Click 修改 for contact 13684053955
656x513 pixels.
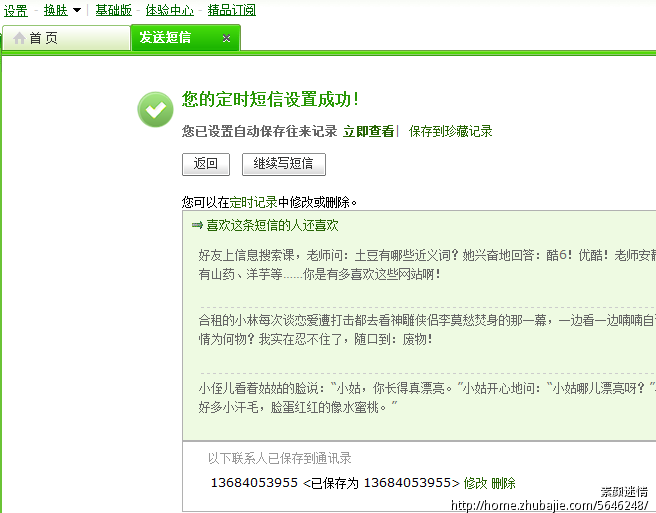475,483
